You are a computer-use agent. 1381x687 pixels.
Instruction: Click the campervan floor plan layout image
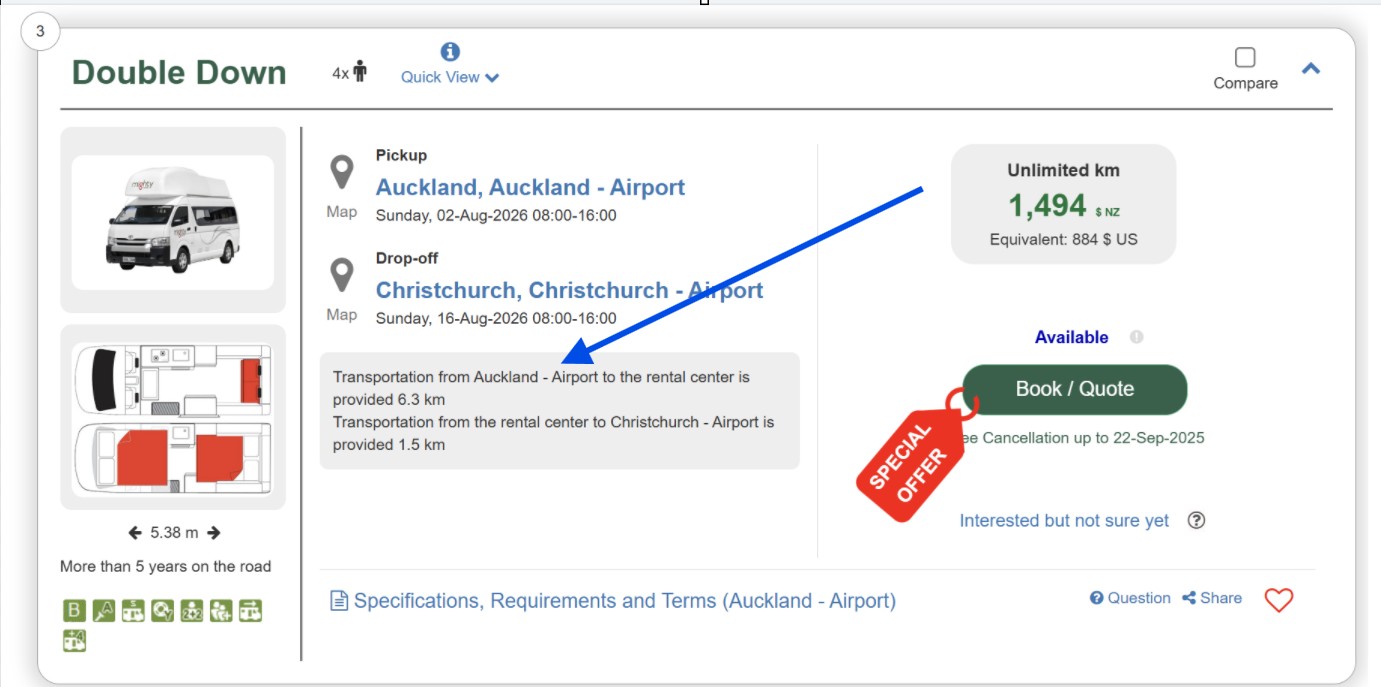pos(173,417)
